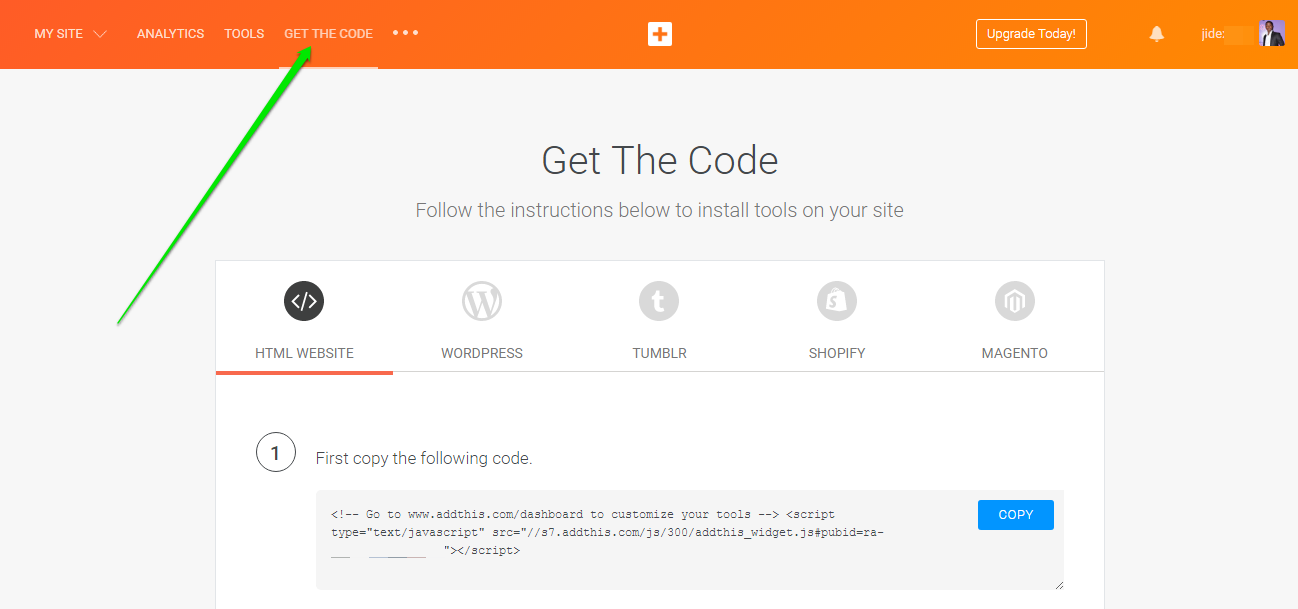Screen dimensions: 1298x609
Task: Select the HTML Website code icon
Action: [x=304, y=301]
